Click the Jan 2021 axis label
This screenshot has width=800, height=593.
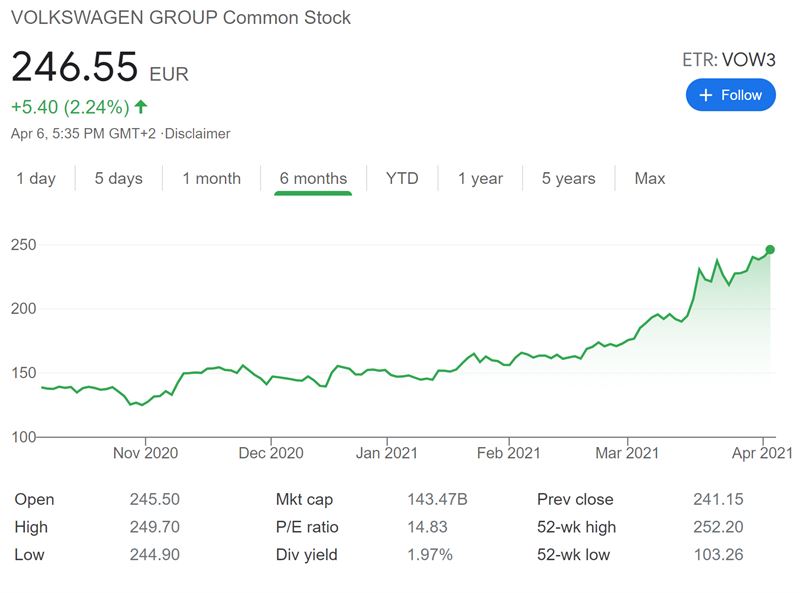[387, 453]
